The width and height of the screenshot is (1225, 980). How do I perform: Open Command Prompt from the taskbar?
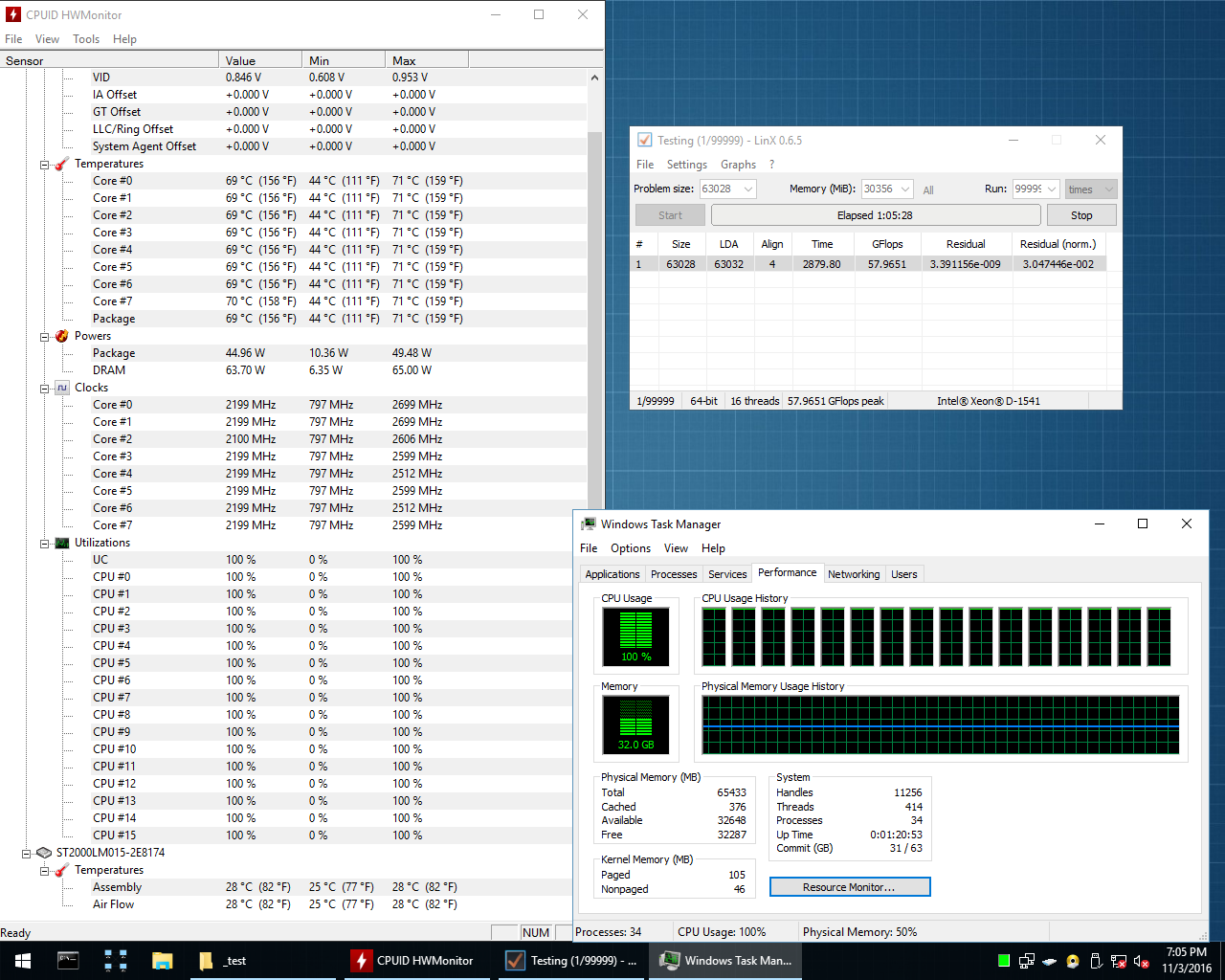point(68,960)
